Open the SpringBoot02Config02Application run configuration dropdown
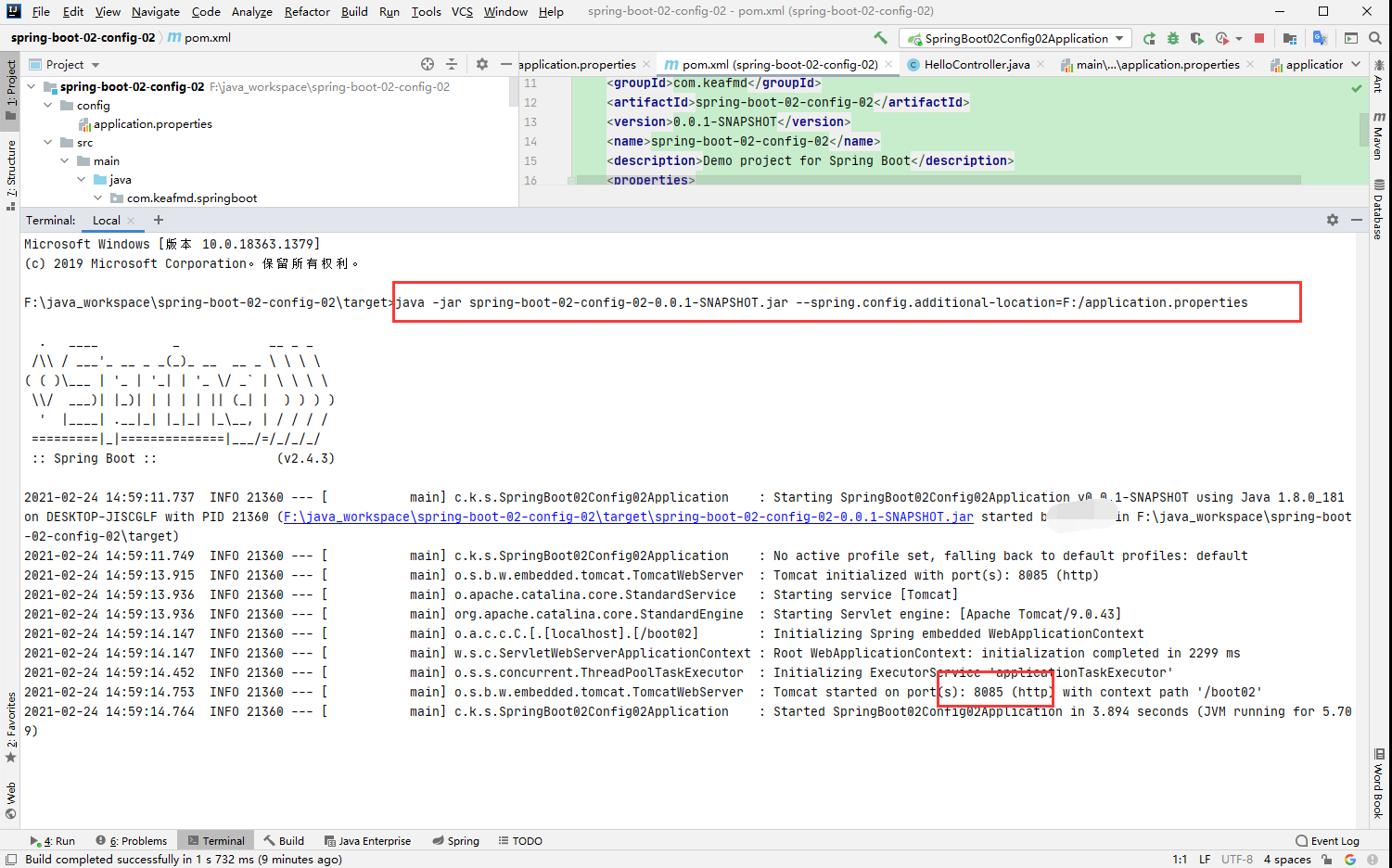The image size is (1392, 868). click(1015, 38)
